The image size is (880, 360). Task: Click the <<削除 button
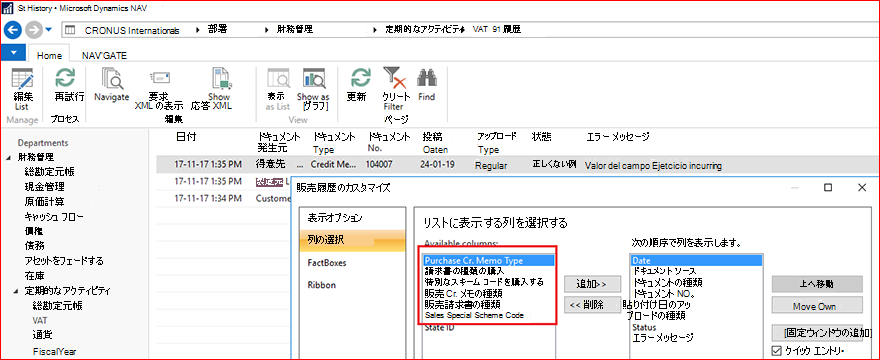click(x=592, y=305)
